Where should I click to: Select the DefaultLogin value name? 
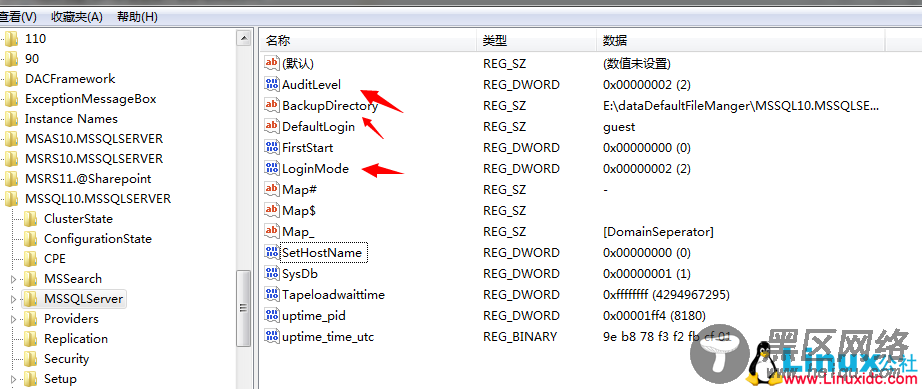click(318, 126)
